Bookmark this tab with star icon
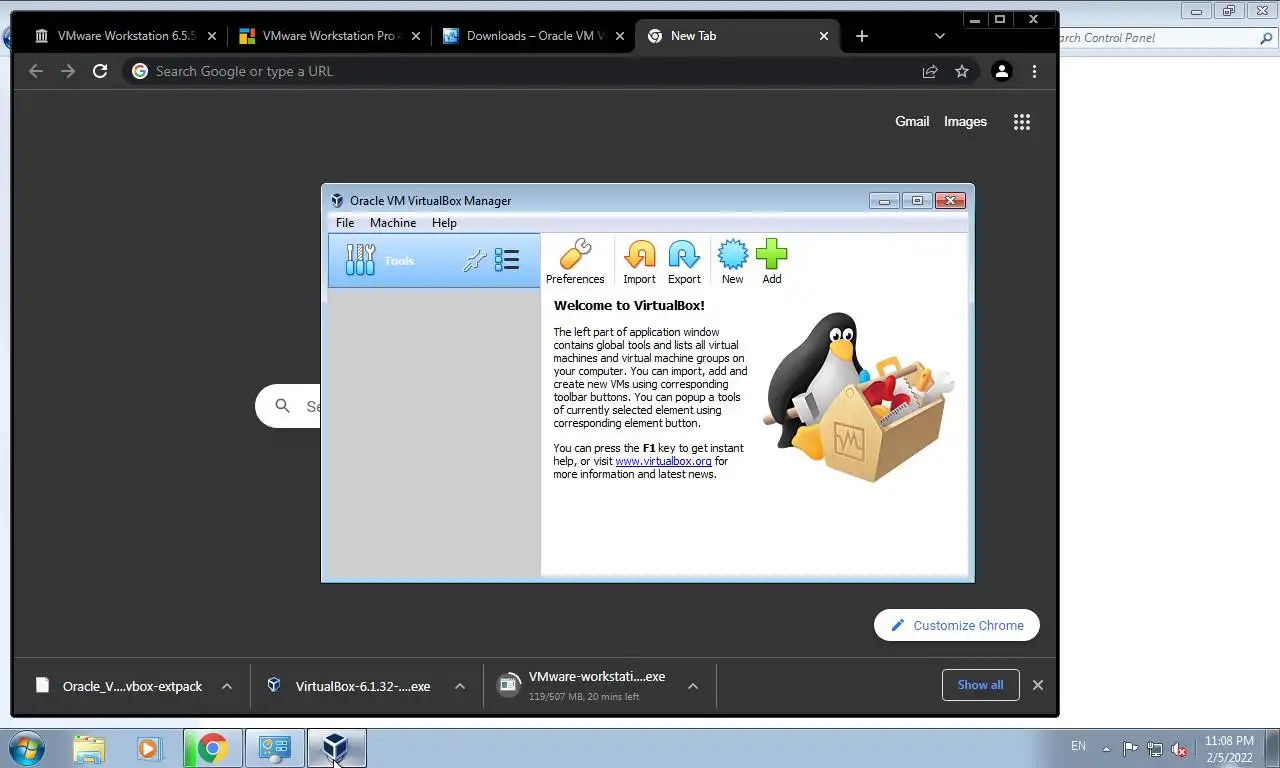Image resolution: width=1280 pixels, height=768 pixels. tap(962, 71)
